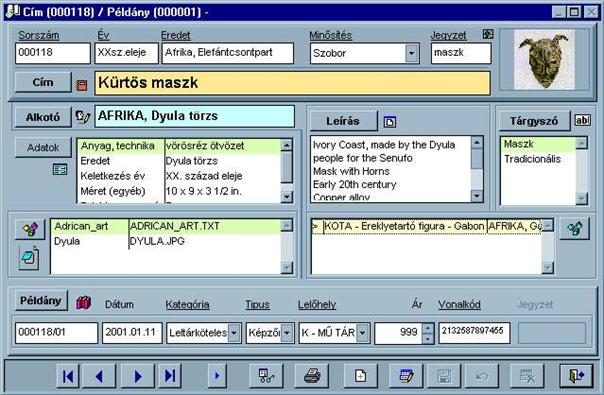Click the save floppy disk icon

444,376
